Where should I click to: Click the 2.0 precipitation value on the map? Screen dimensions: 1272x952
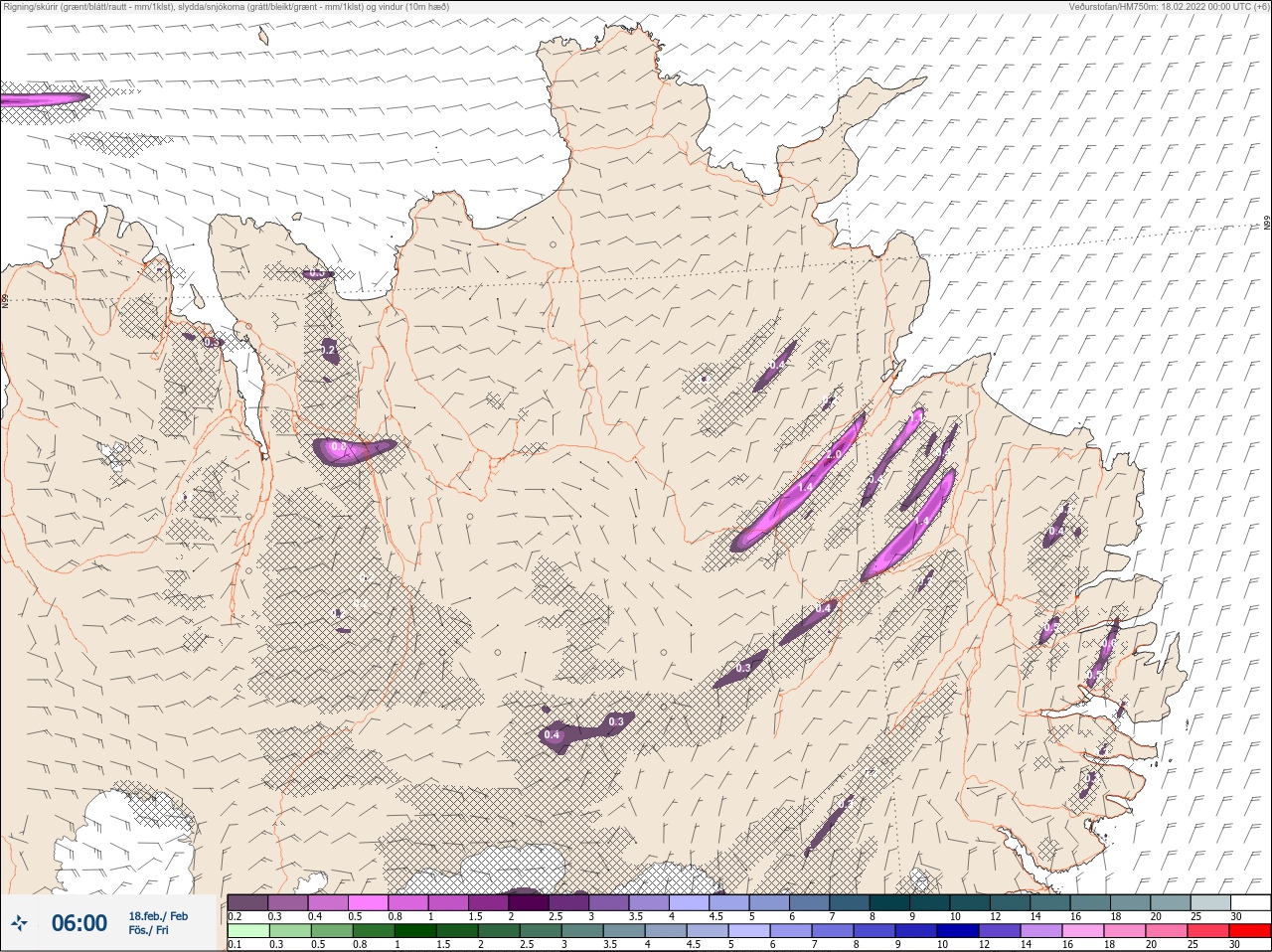point(835,454)
